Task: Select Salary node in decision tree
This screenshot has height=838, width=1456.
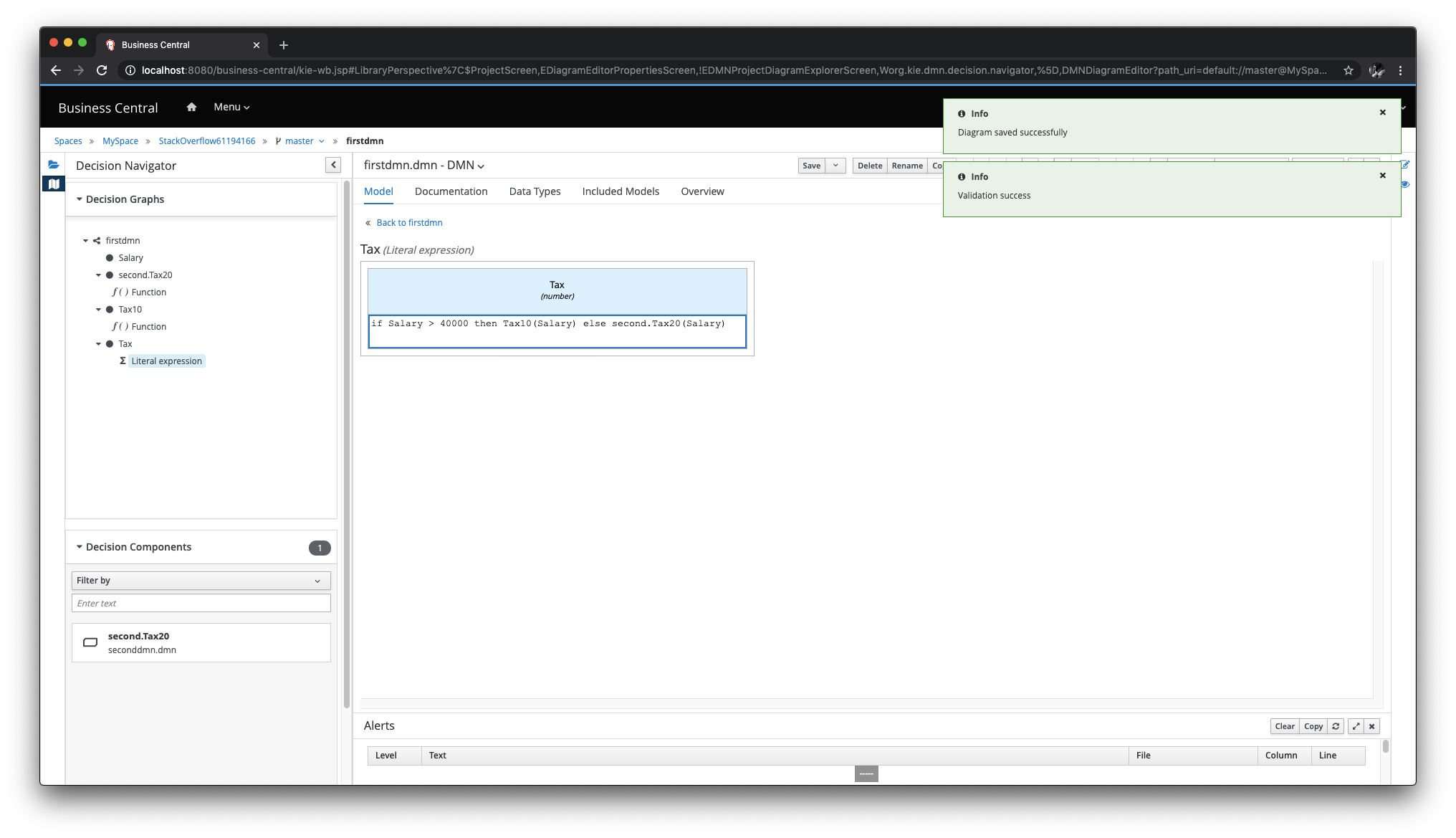Action: point(130,258)
